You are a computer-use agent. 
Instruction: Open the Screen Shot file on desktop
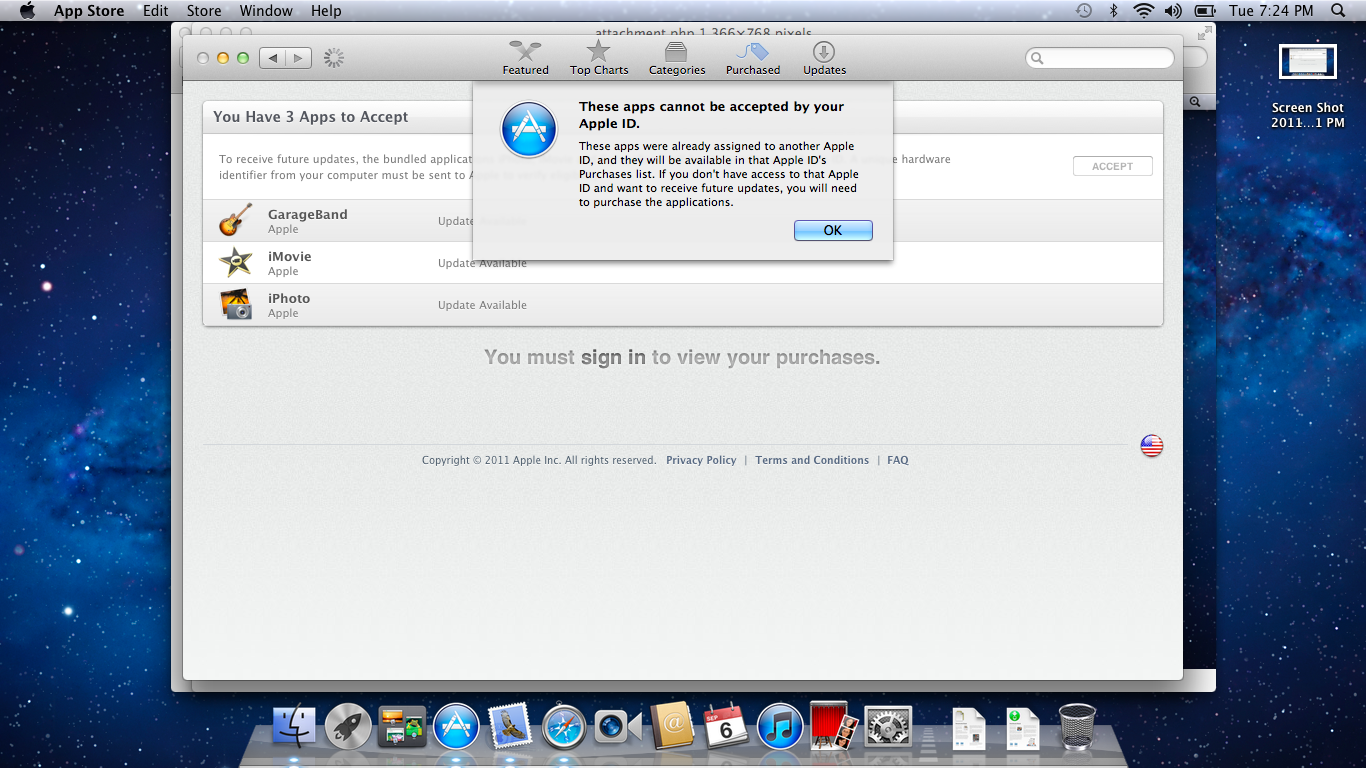click(x=1308, y=86)
